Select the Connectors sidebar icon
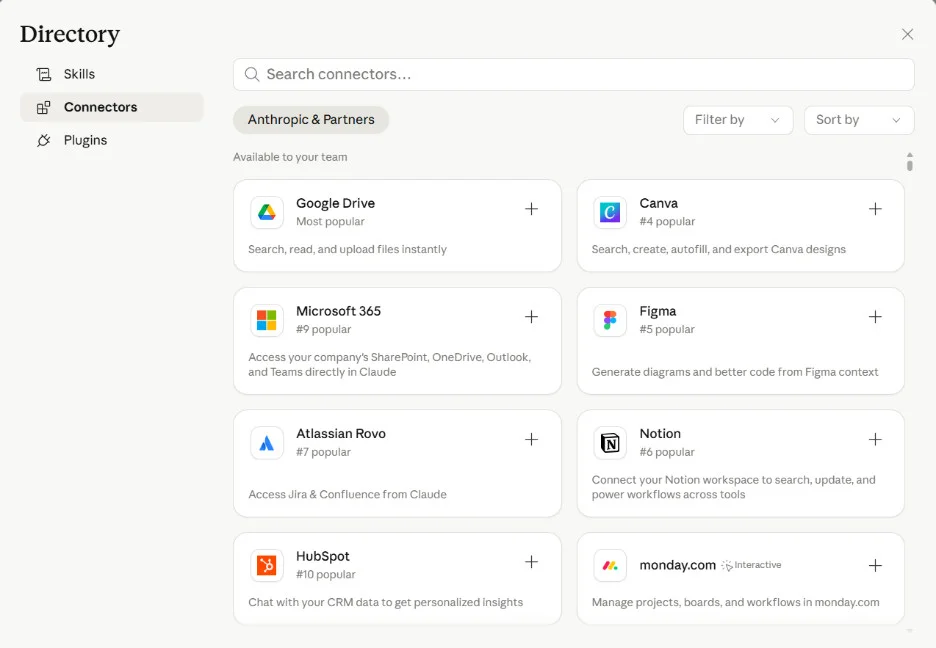The image size is (936, 648). (x=44, y=107)
